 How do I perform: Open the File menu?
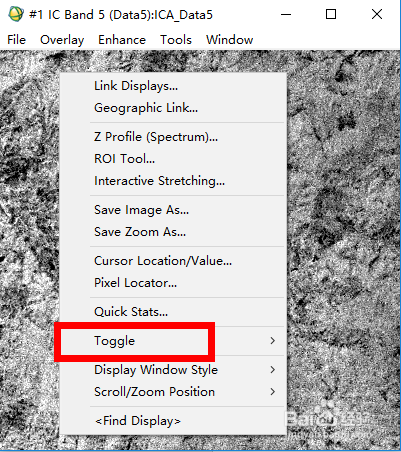[x=16, y=40]
